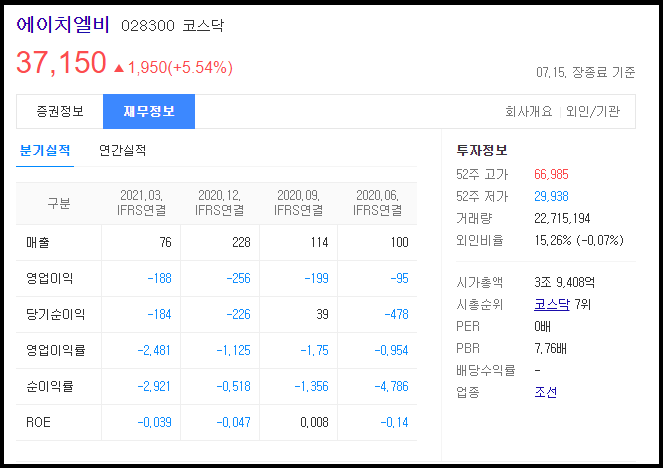Click the price change 1,950(+5.54%)

pyautogui.click(x=180, y=67)
